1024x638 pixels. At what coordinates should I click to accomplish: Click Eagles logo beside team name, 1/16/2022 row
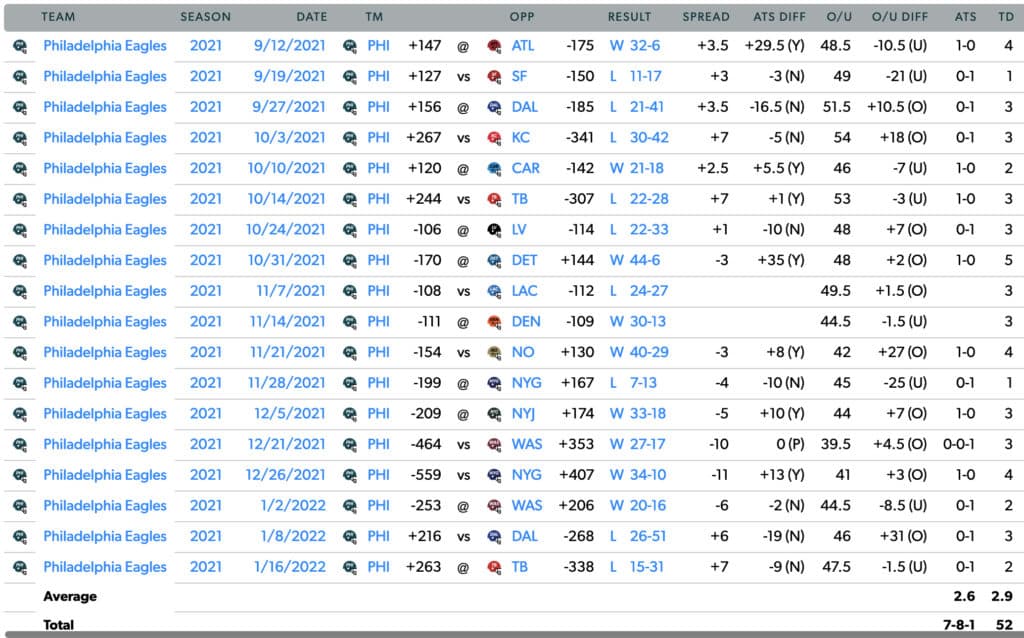click(20, 567)
